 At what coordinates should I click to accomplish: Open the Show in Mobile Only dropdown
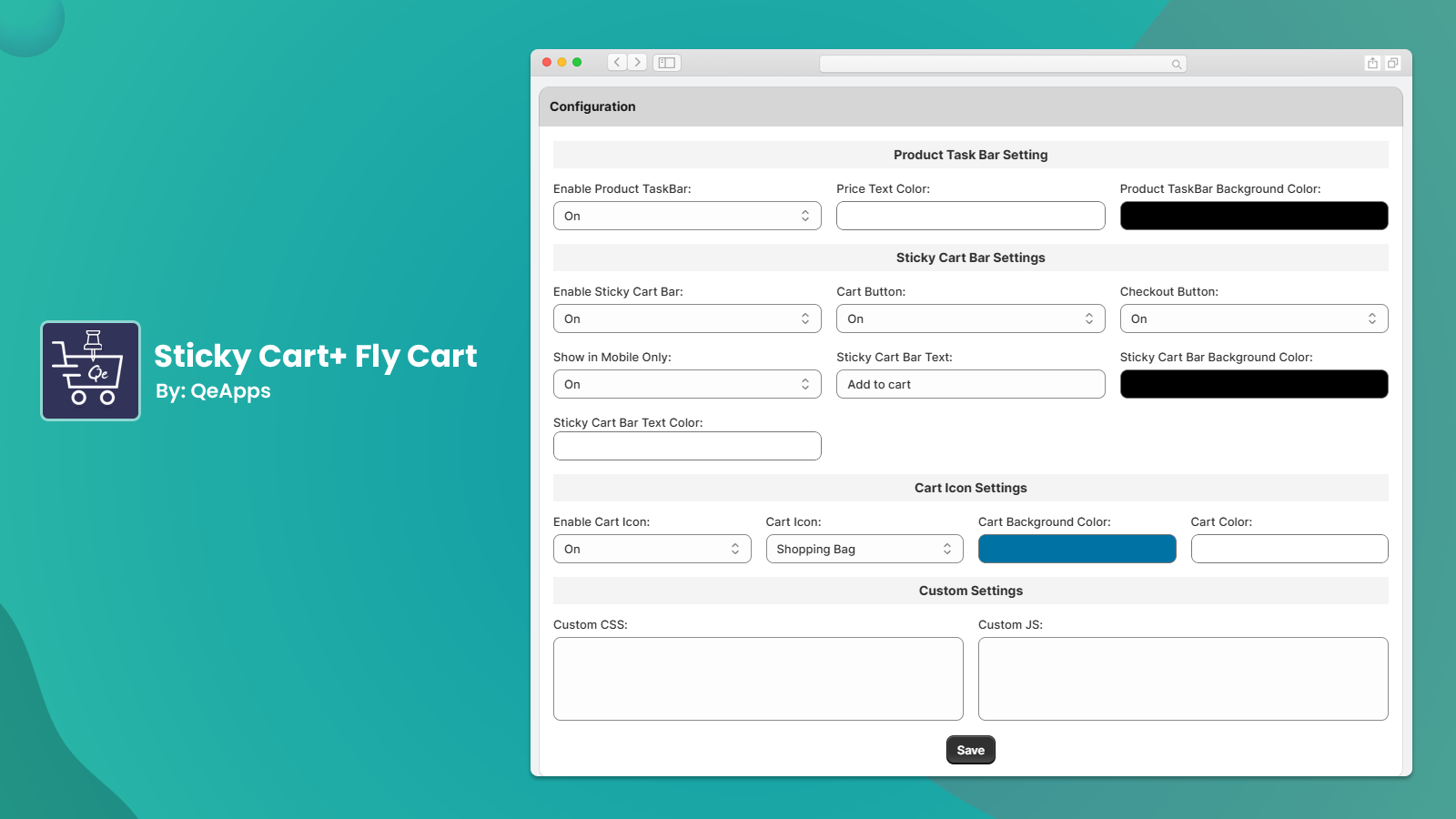click(687, 384)
